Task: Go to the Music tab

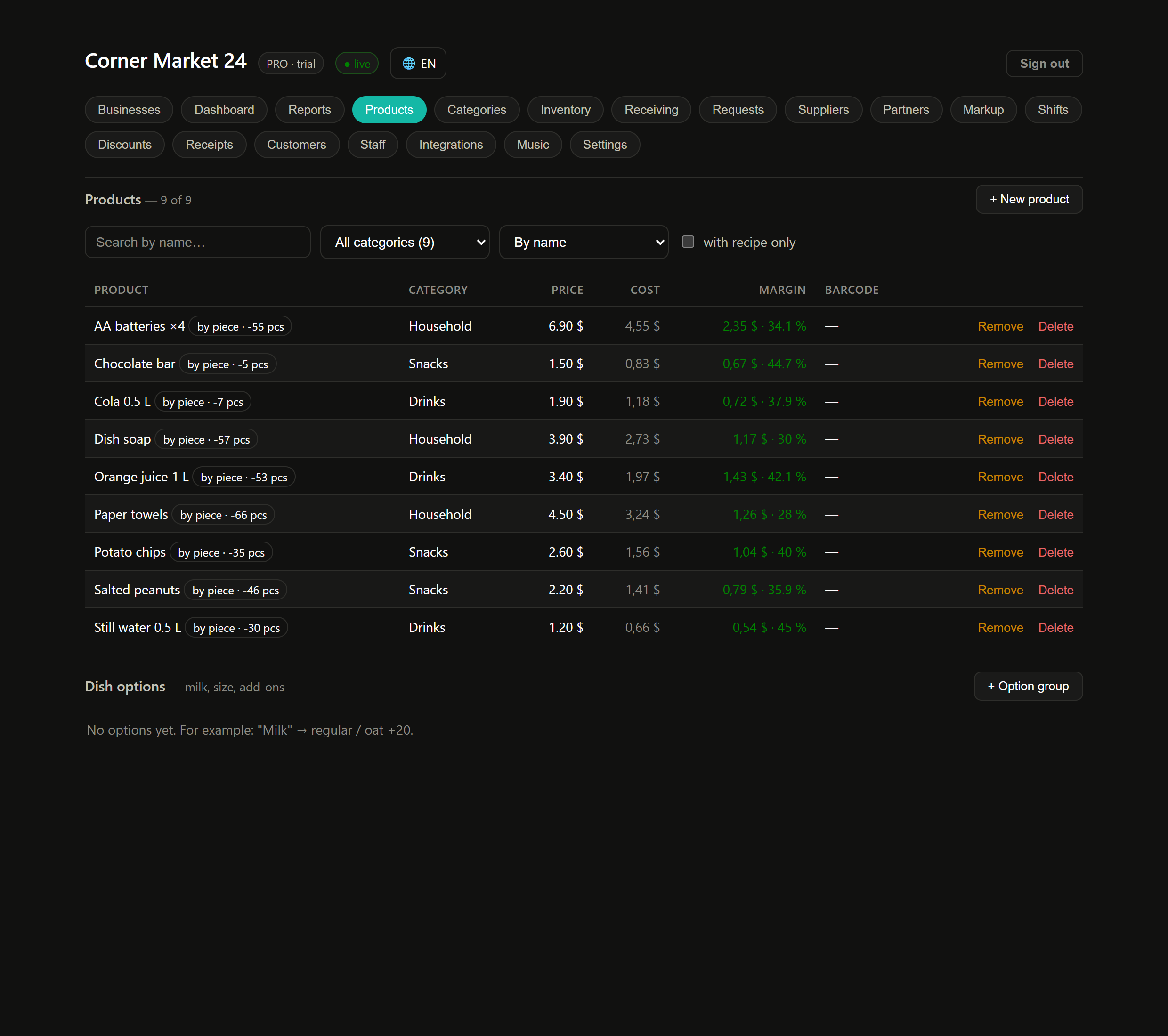Action: pyautogui.click(x=533, y=145)
